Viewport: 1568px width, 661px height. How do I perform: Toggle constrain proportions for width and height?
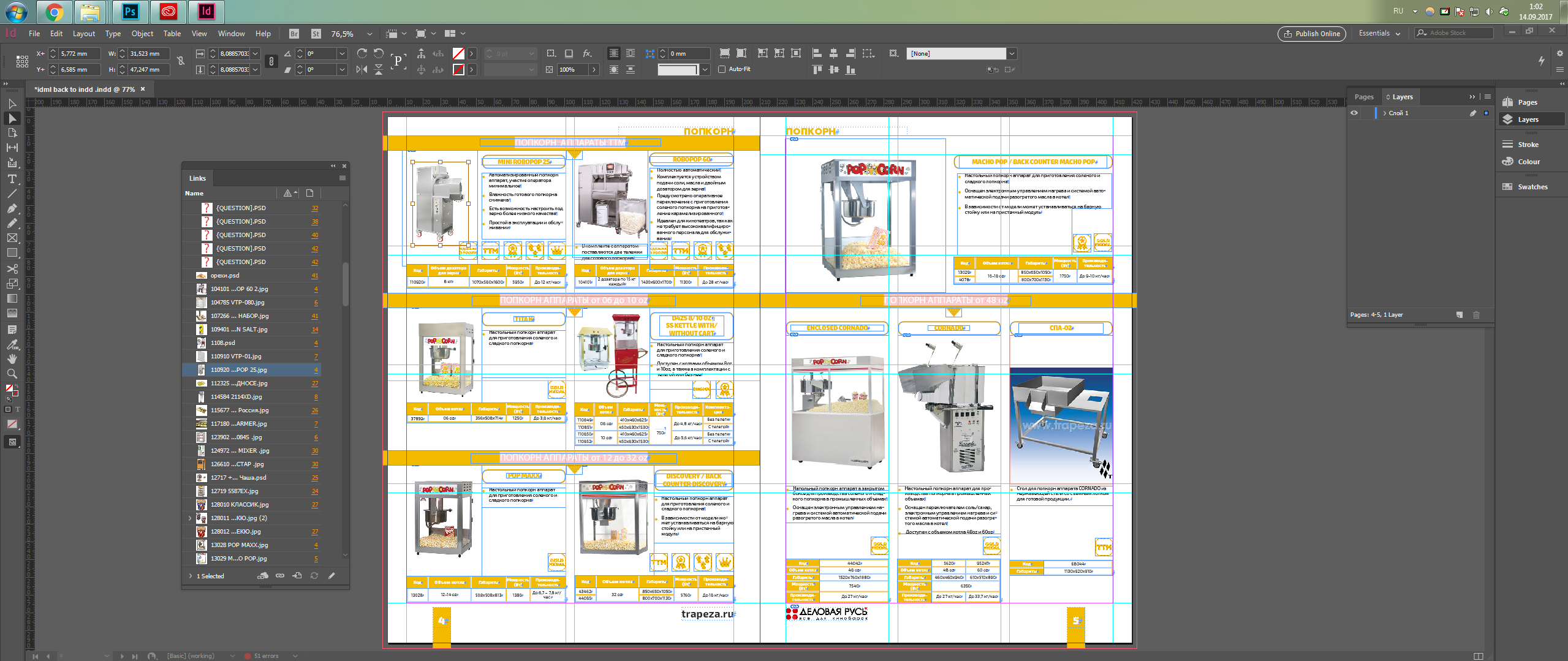[180, 61]
